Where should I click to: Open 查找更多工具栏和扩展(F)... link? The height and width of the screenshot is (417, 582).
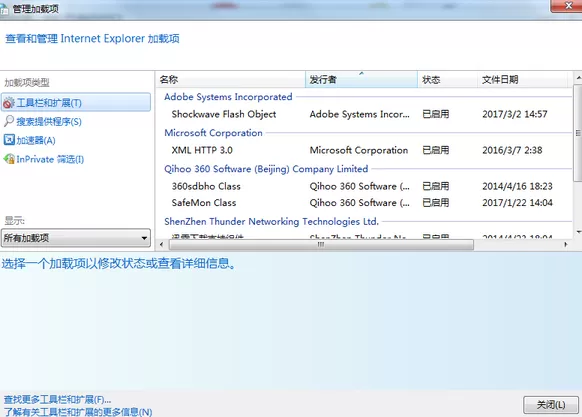coord(57,400)
